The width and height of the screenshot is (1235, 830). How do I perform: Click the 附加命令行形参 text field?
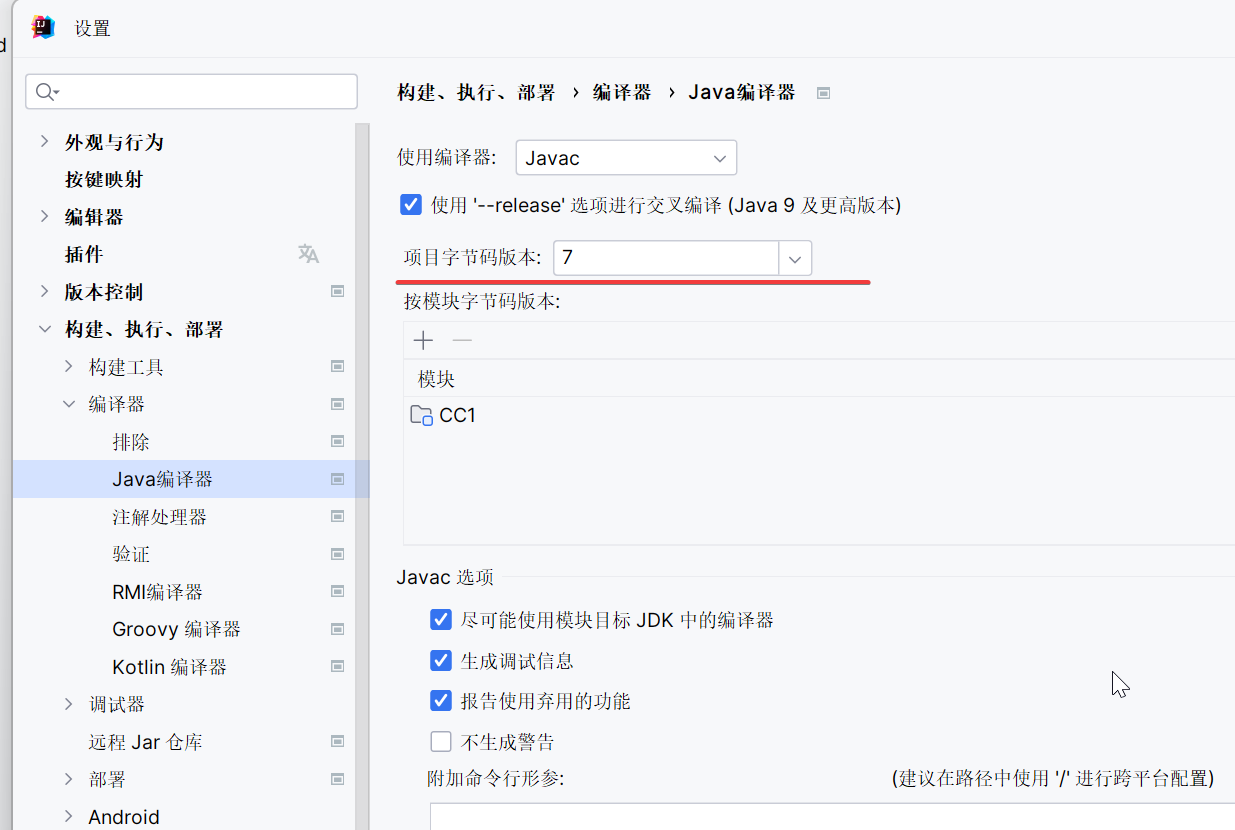[830, 815]
